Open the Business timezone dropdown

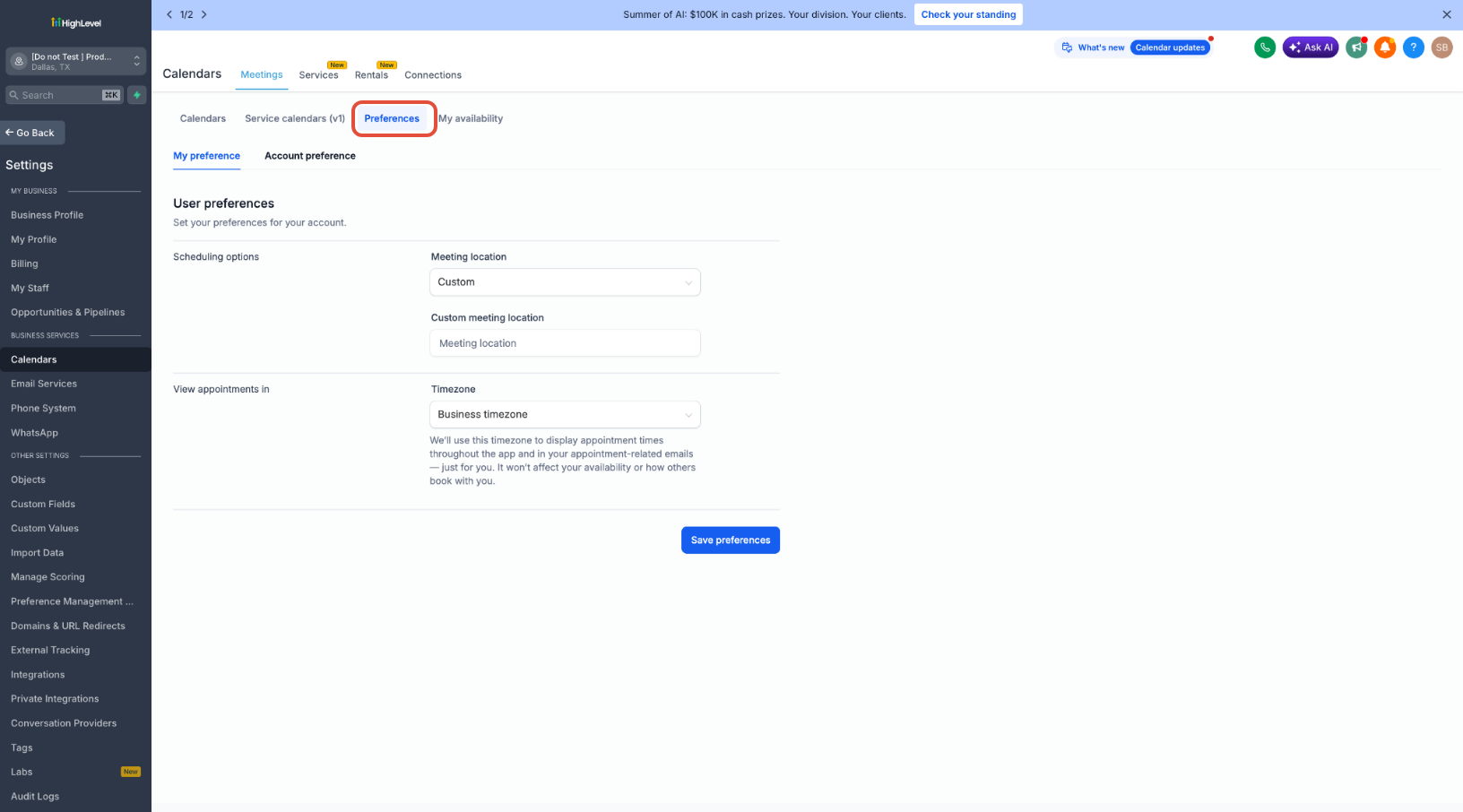tap(565, 415)
